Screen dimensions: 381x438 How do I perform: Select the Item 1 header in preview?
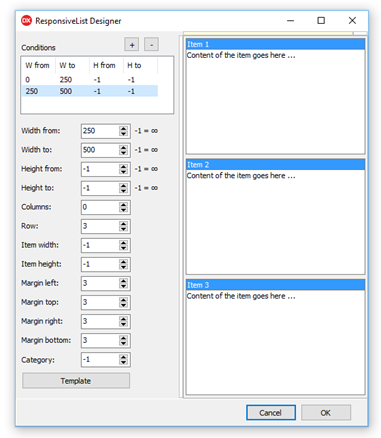click(x=275, y=44)
